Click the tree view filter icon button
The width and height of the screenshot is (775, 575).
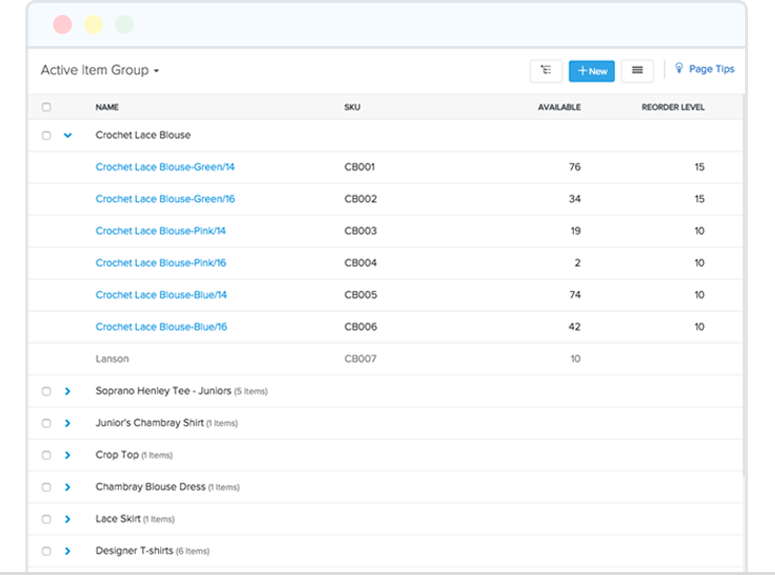click(x=545, y=71)
